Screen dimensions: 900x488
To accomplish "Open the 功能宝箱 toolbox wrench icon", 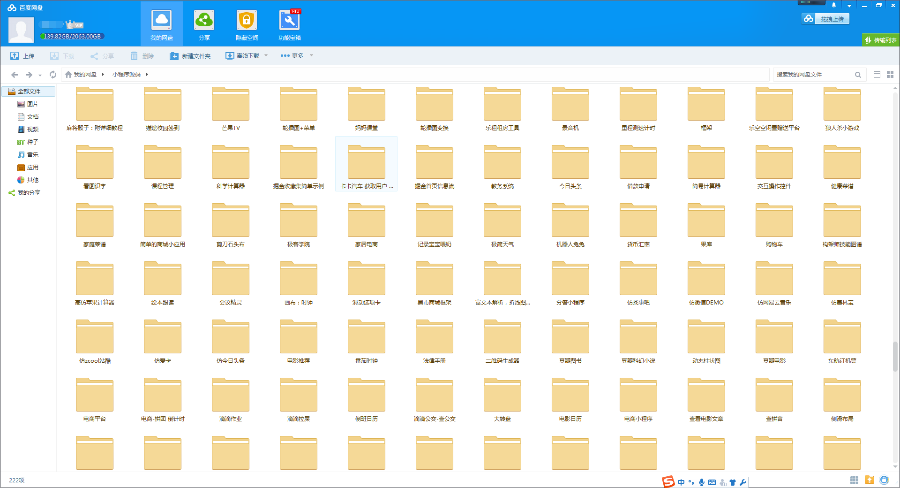I will click(x=289, y=23).
